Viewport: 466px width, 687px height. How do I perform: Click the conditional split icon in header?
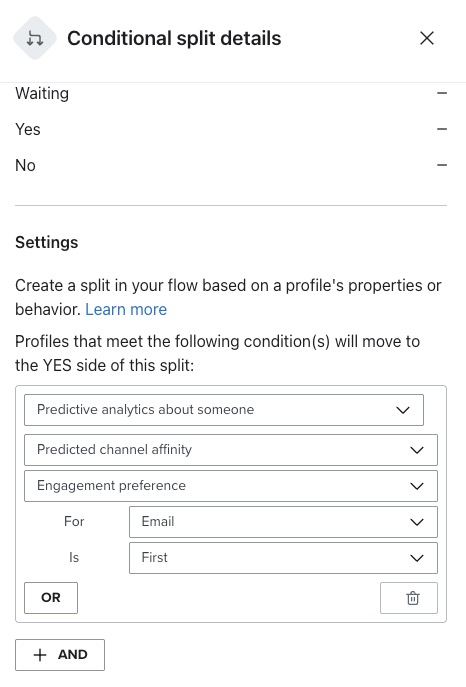35,38
